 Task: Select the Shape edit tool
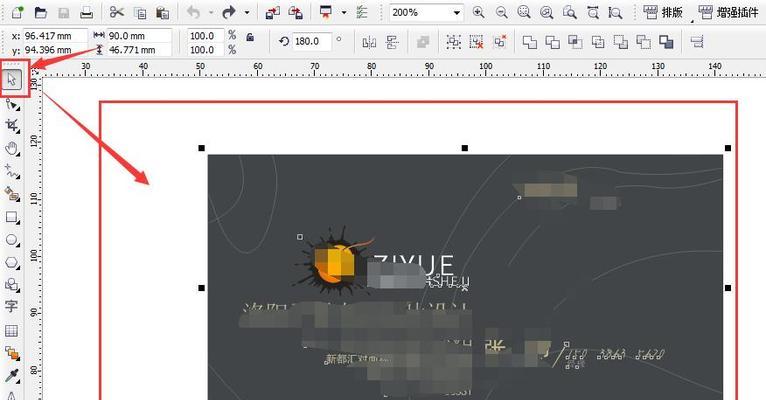click(12, 104)
